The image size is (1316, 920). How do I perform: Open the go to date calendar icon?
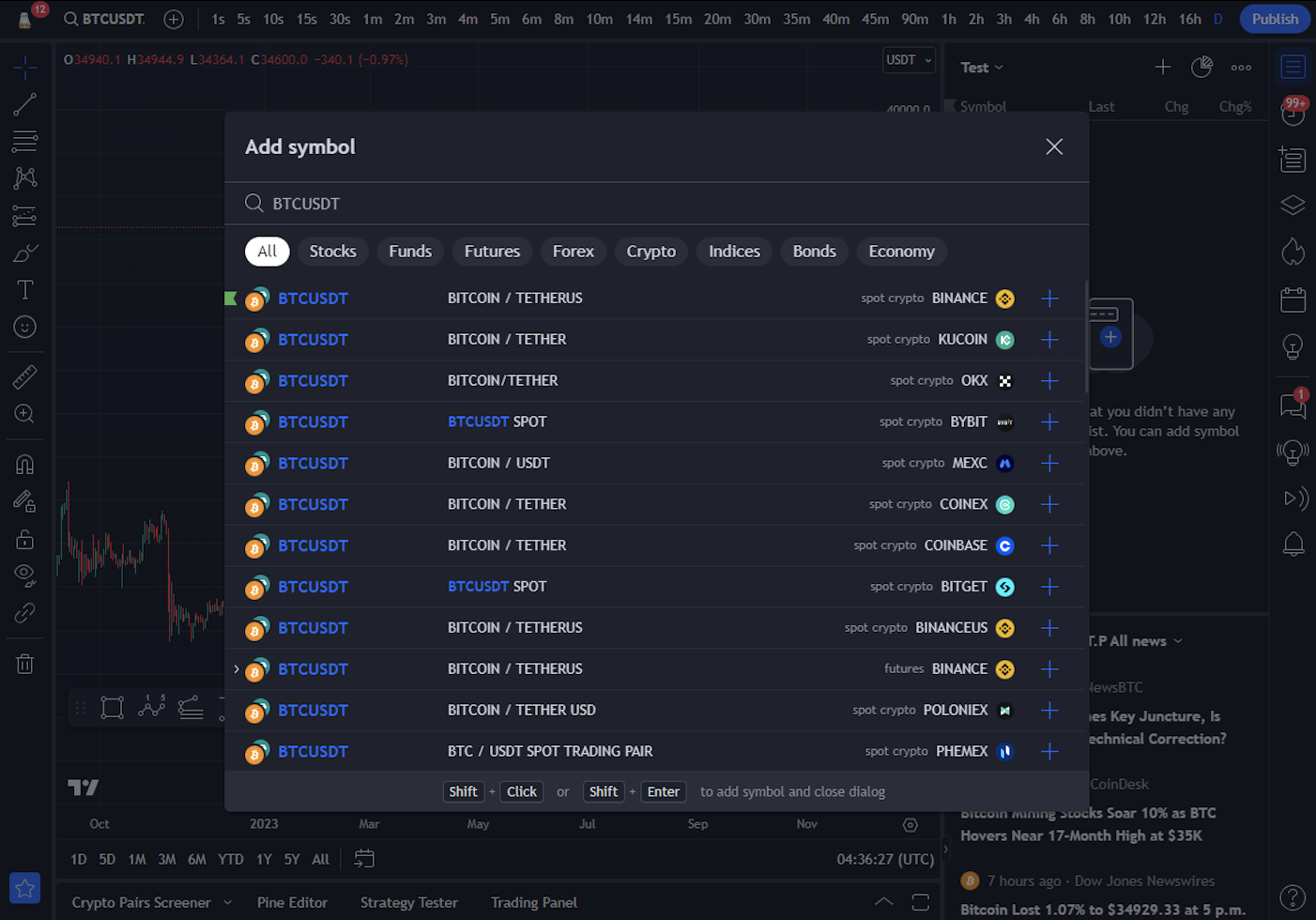(364, 859)
